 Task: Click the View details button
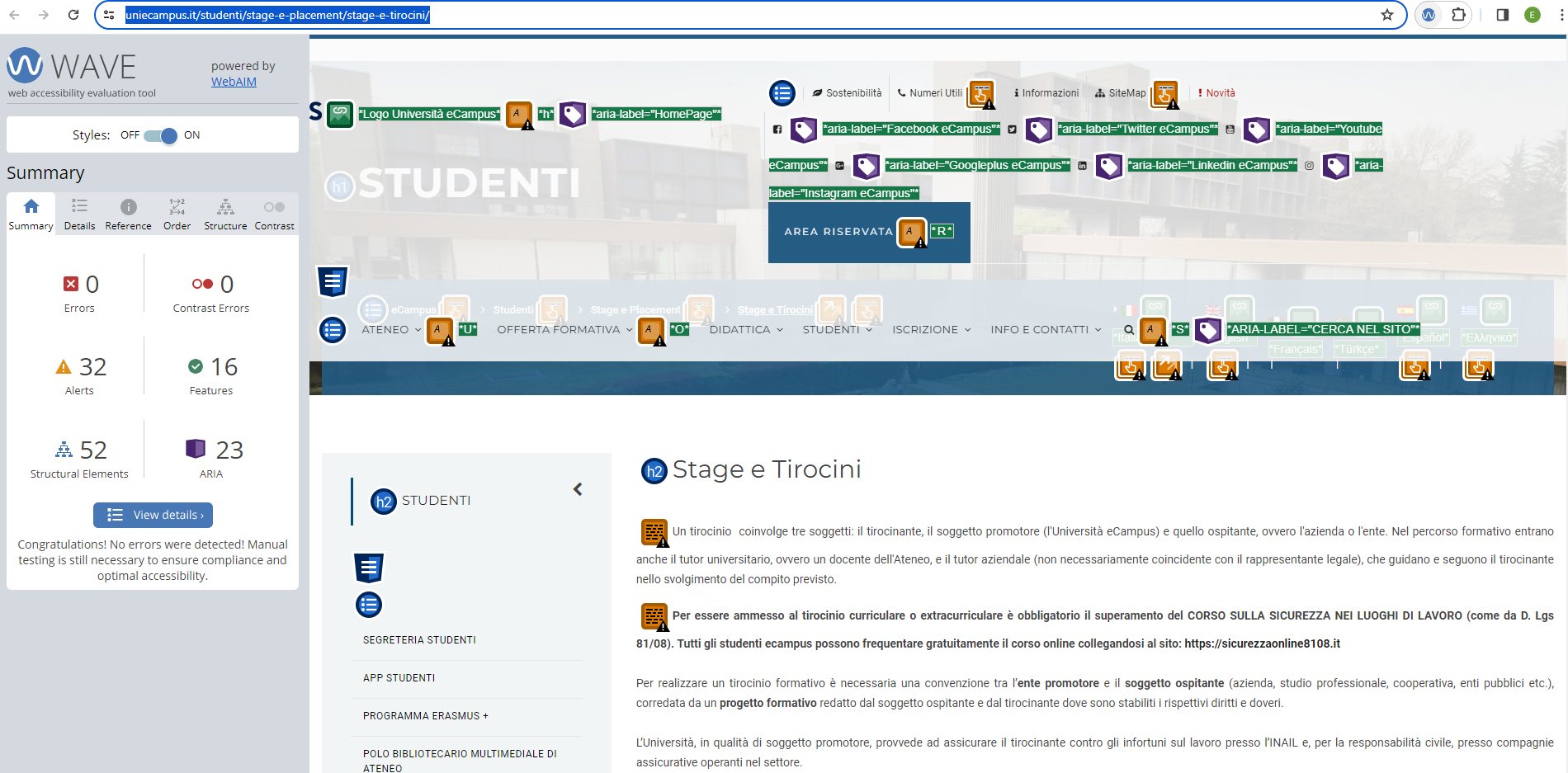tap(153, 515)
